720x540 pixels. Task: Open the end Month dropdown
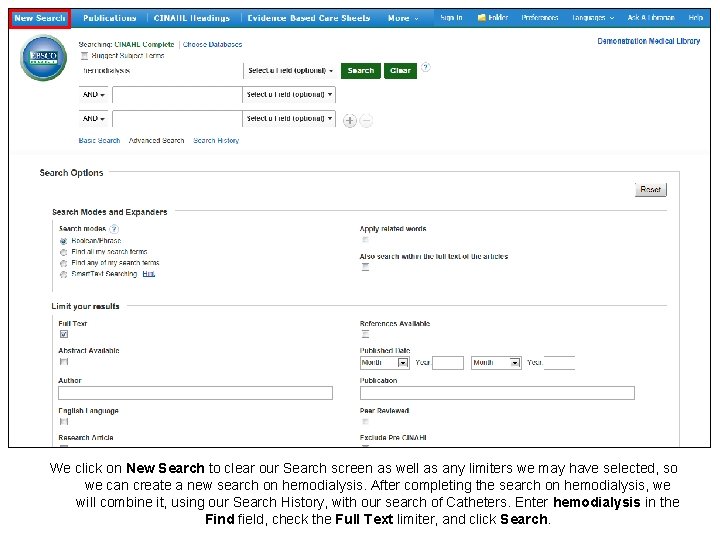[496, 363]
